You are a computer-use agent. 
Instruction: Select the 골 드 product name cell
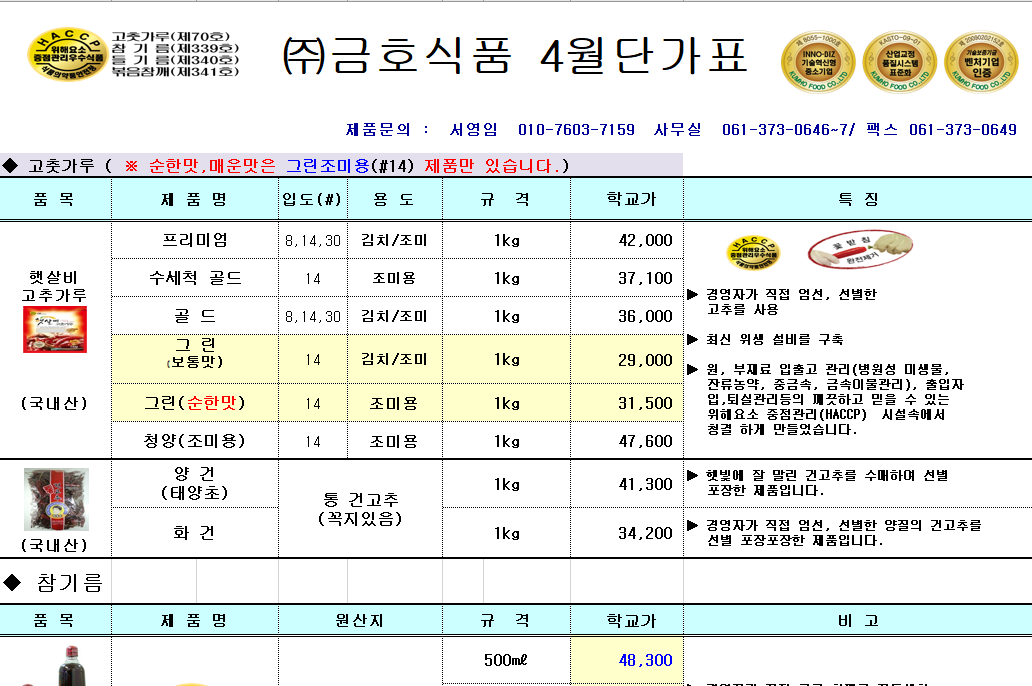click(x=195, y=316)
